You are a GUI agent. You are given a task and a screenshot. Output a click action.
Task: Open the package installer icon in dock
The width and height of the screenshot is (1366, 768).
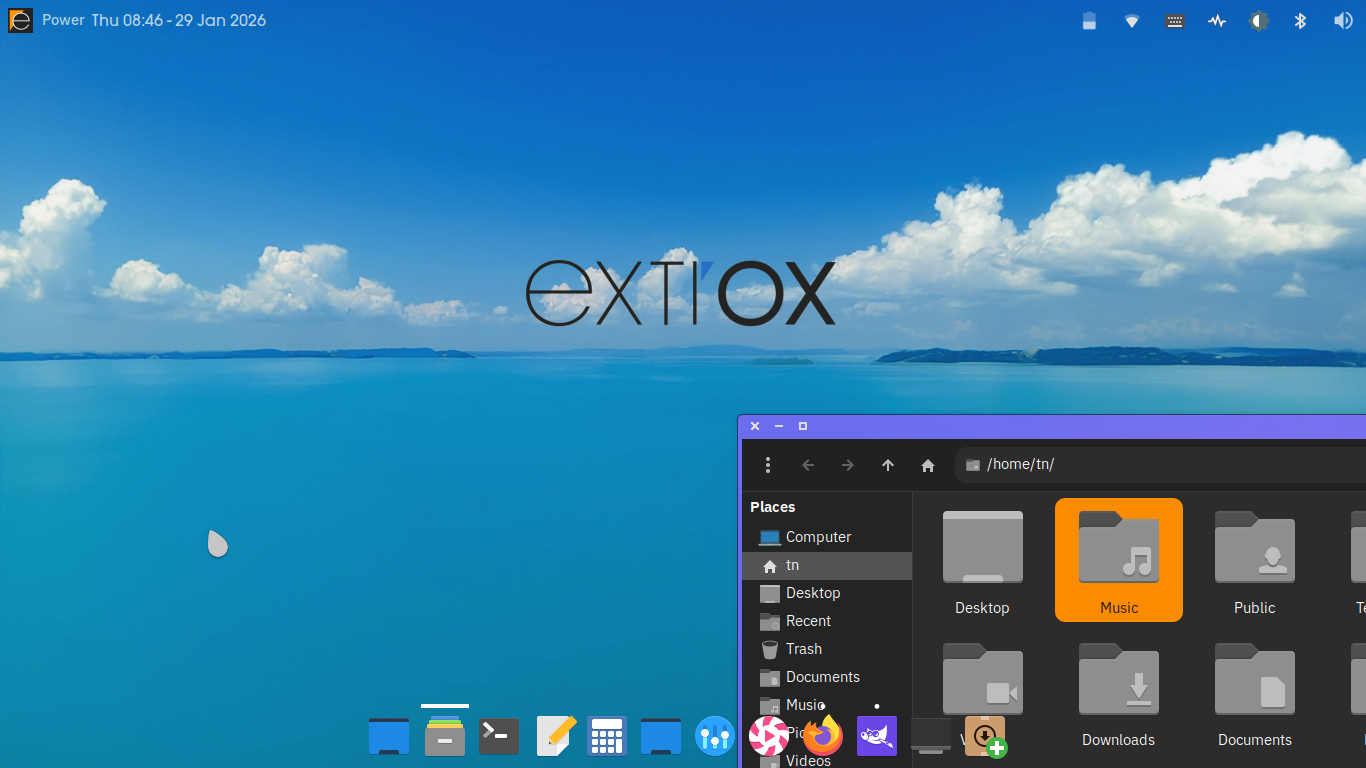986,736
